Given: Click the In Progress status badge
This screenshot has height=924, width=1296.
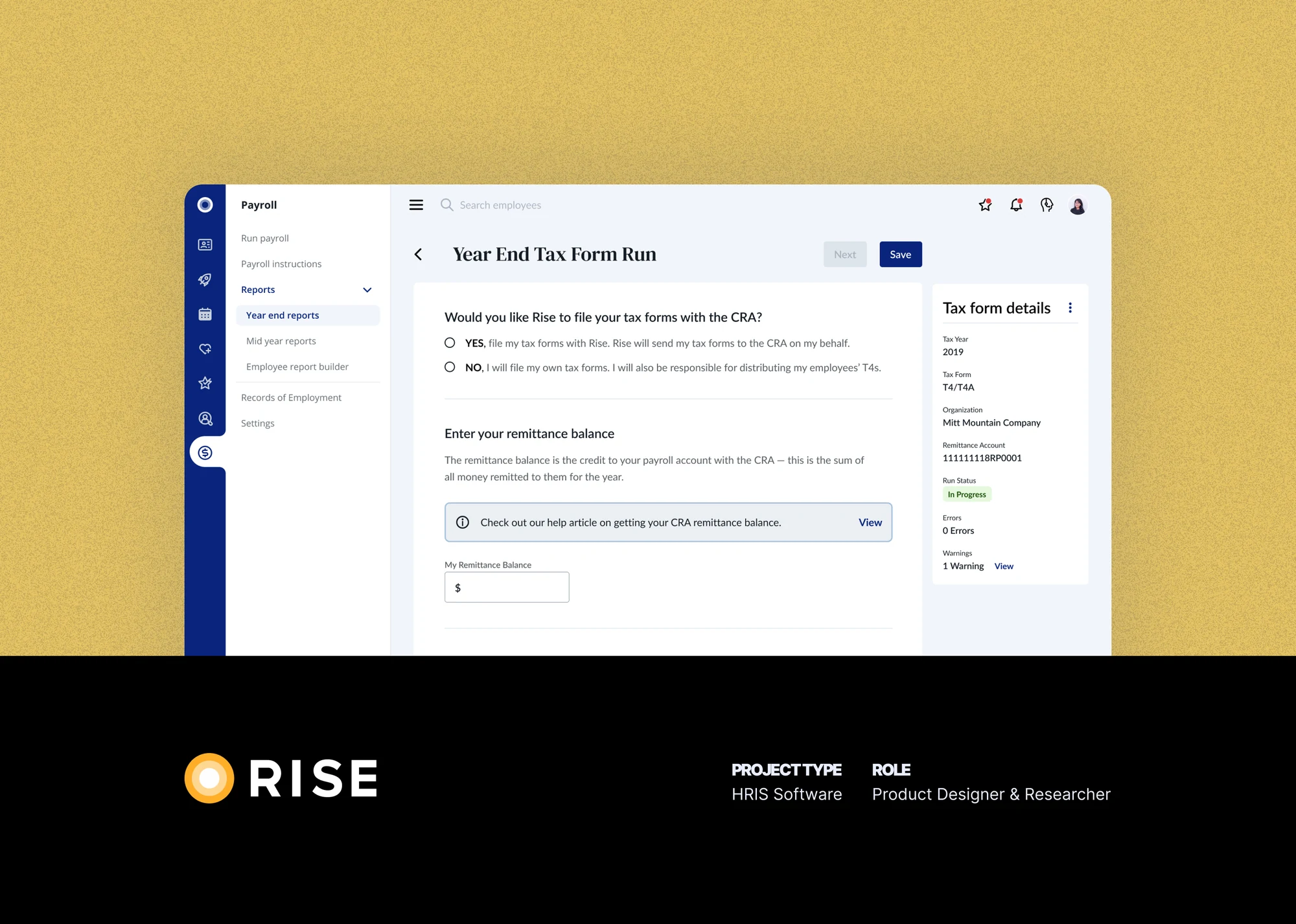Looking at the screenshot, I should 967,494.
